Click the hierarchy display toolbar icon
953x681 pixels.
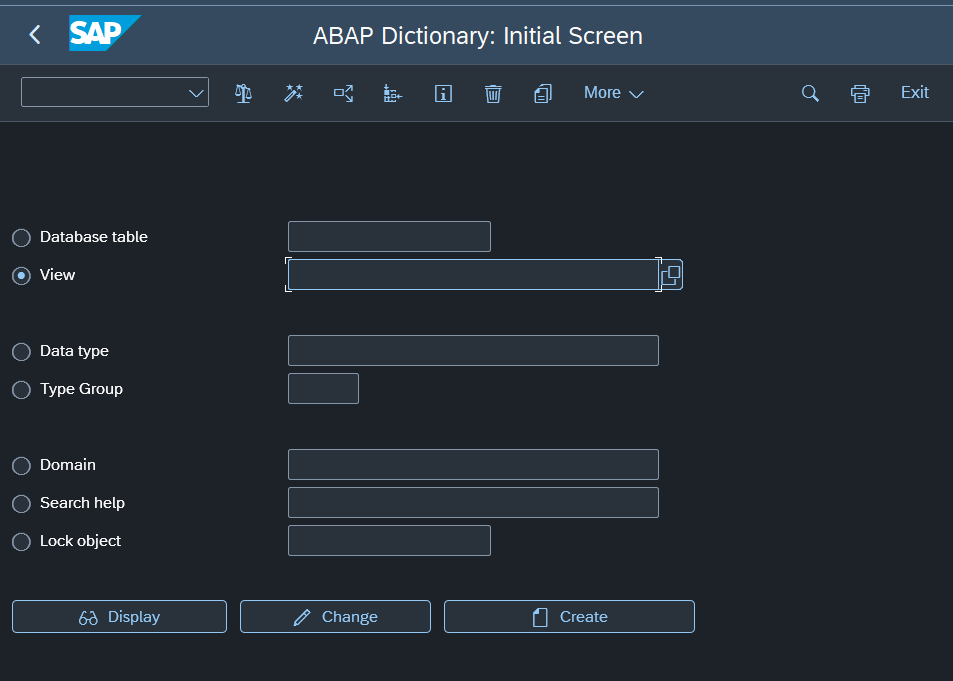[392, 92]
